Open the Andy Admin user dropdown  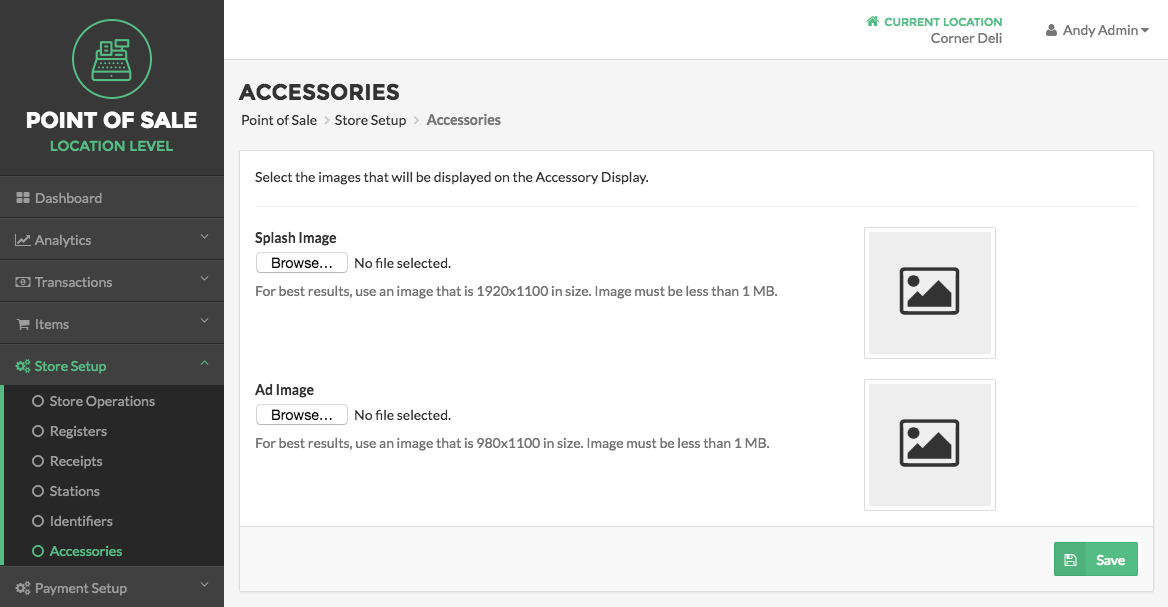click(1097, 30)
